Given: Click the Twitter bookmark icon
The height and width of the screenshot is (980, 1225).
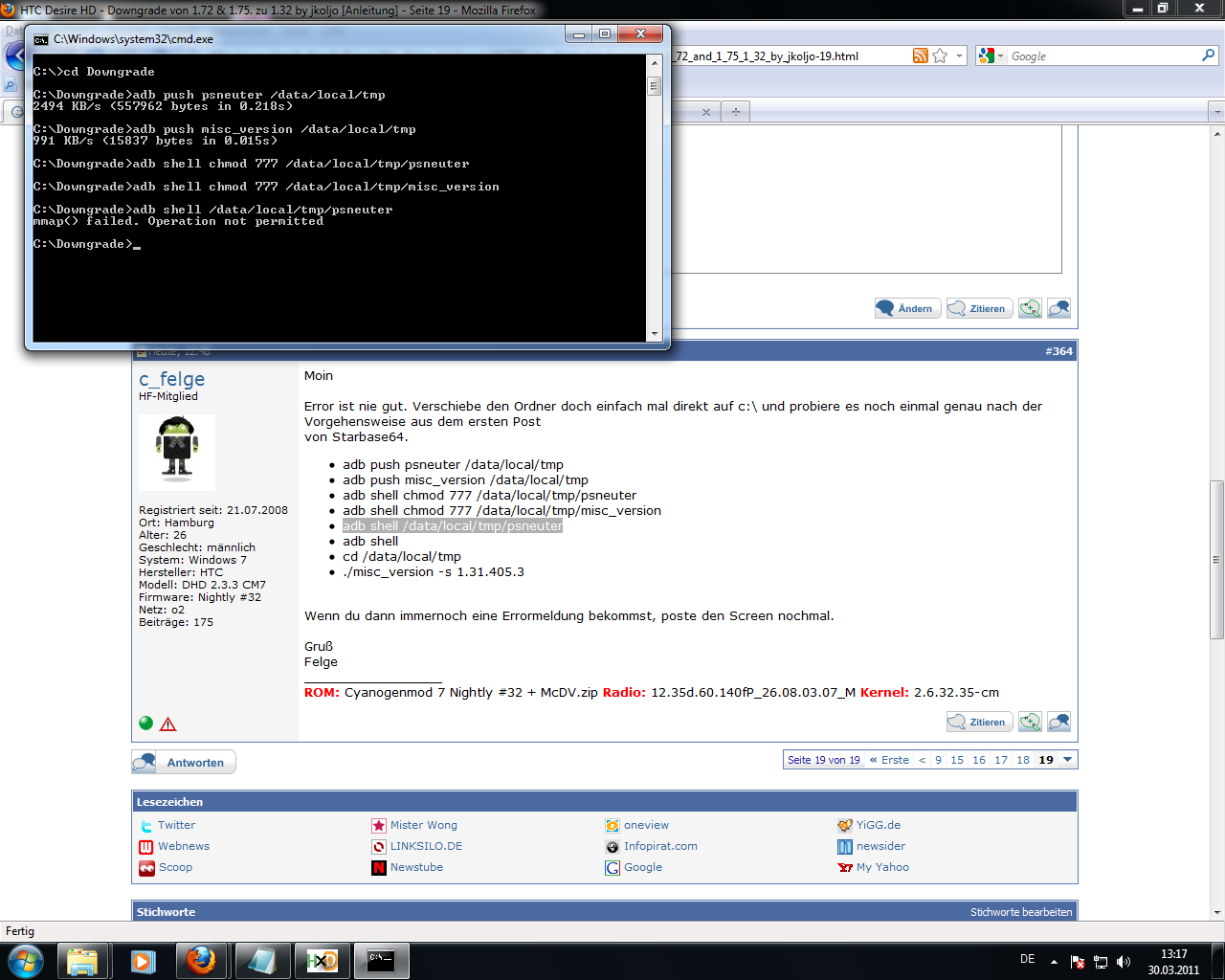Looking at the screenshot, I should (x=146, y=825).
